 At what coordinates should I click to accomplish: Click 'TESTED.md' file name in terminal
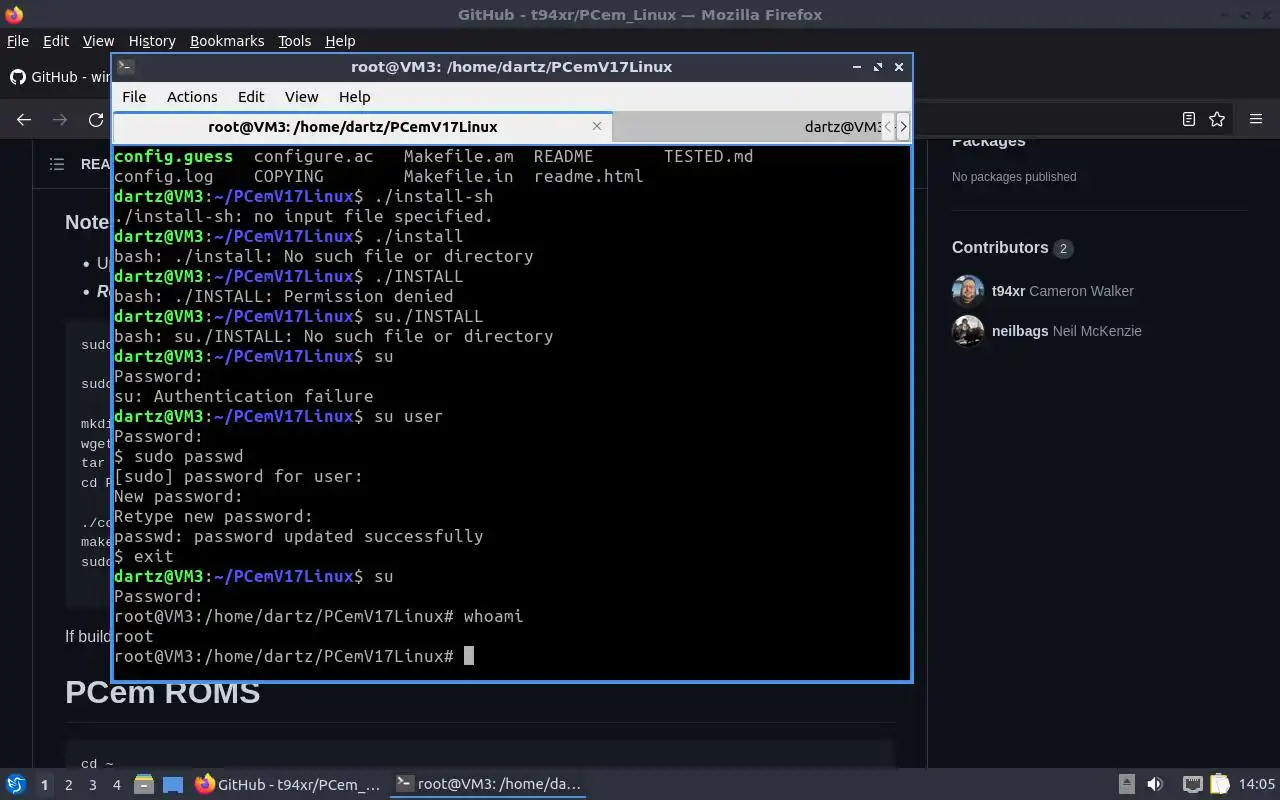[708, 156]
